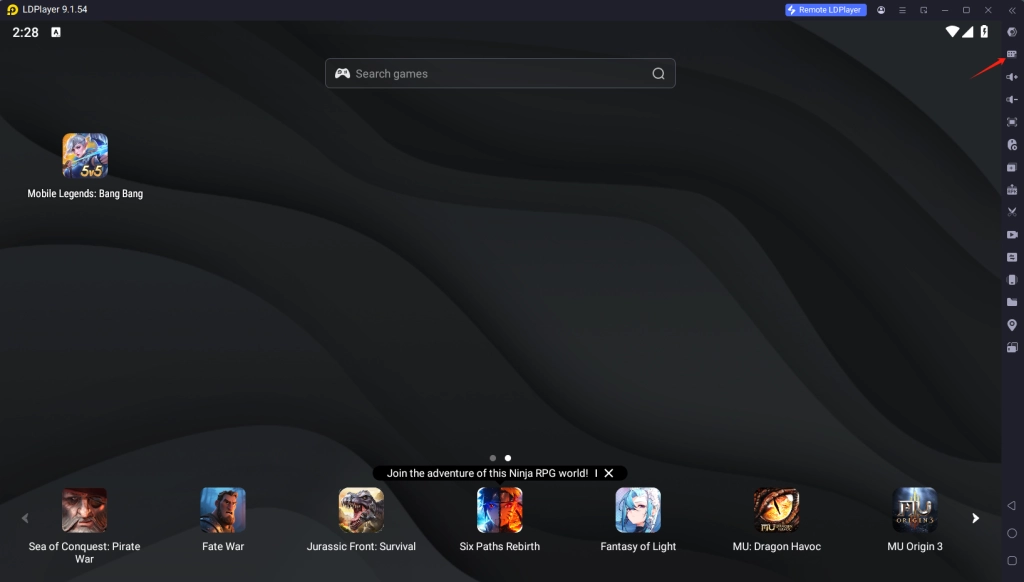Click the volume up icon

pyautogui.click(x=1012, y=77)
